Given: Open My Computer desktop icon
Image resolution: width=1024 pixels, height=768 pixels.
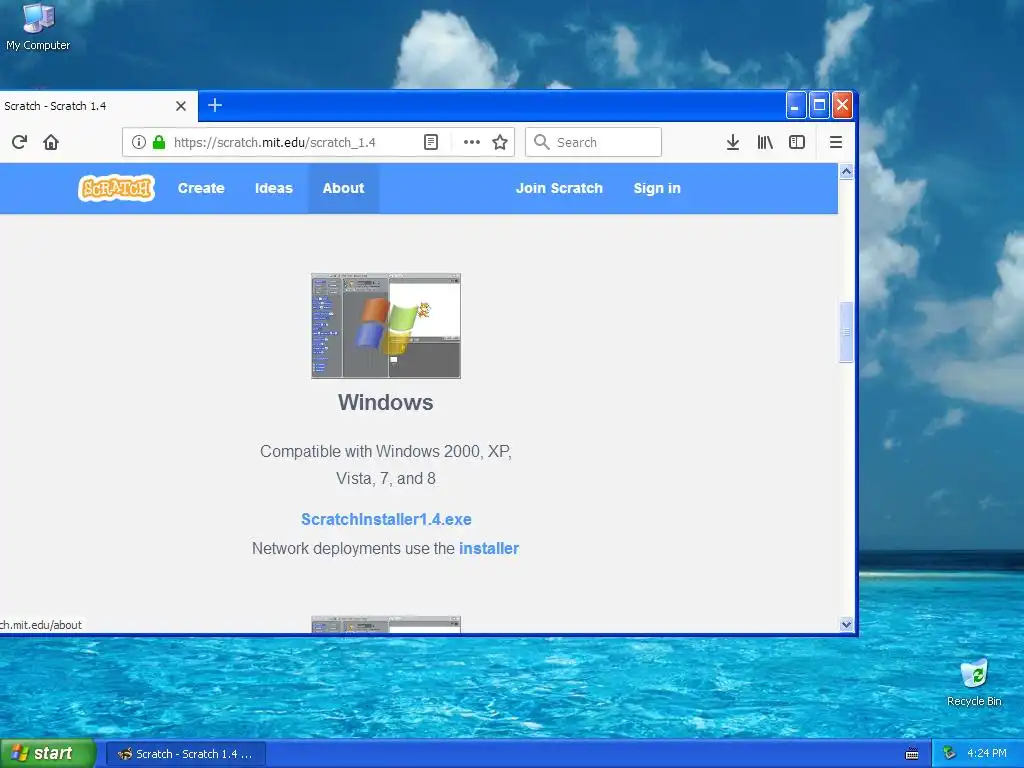Looking at the screenshot, I should [38, 27].
